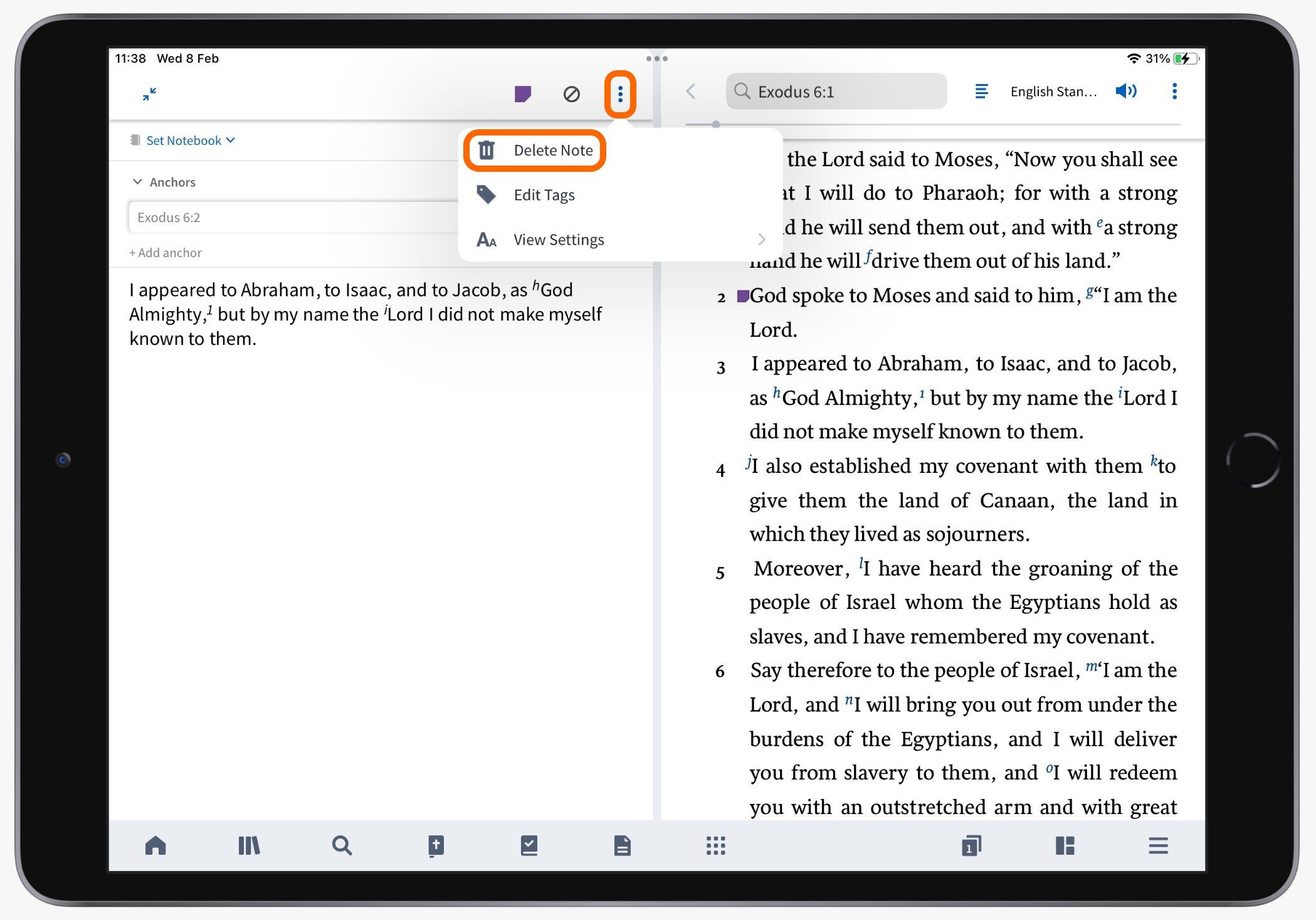Click the Exodus 6:1 reference search box
This screenshot has width=1316, height=920.
836,92
